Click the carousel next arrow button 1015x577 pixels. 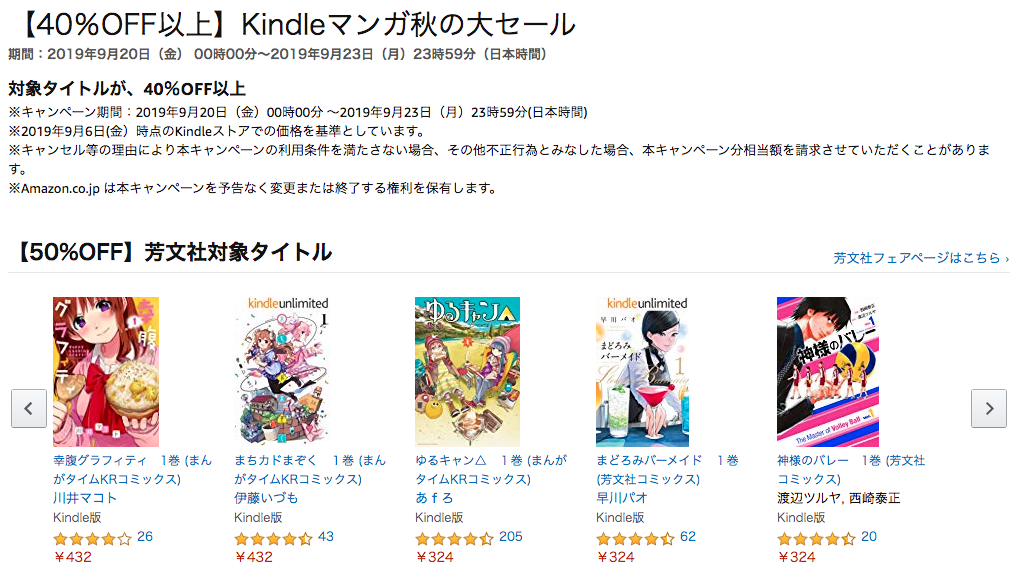click(988, 408)
